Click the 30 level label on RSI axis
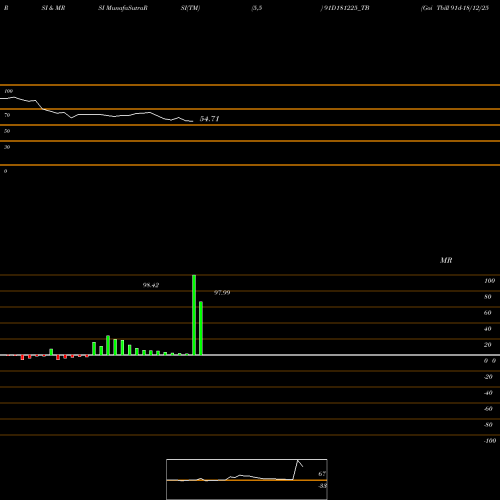 point(7,147)
